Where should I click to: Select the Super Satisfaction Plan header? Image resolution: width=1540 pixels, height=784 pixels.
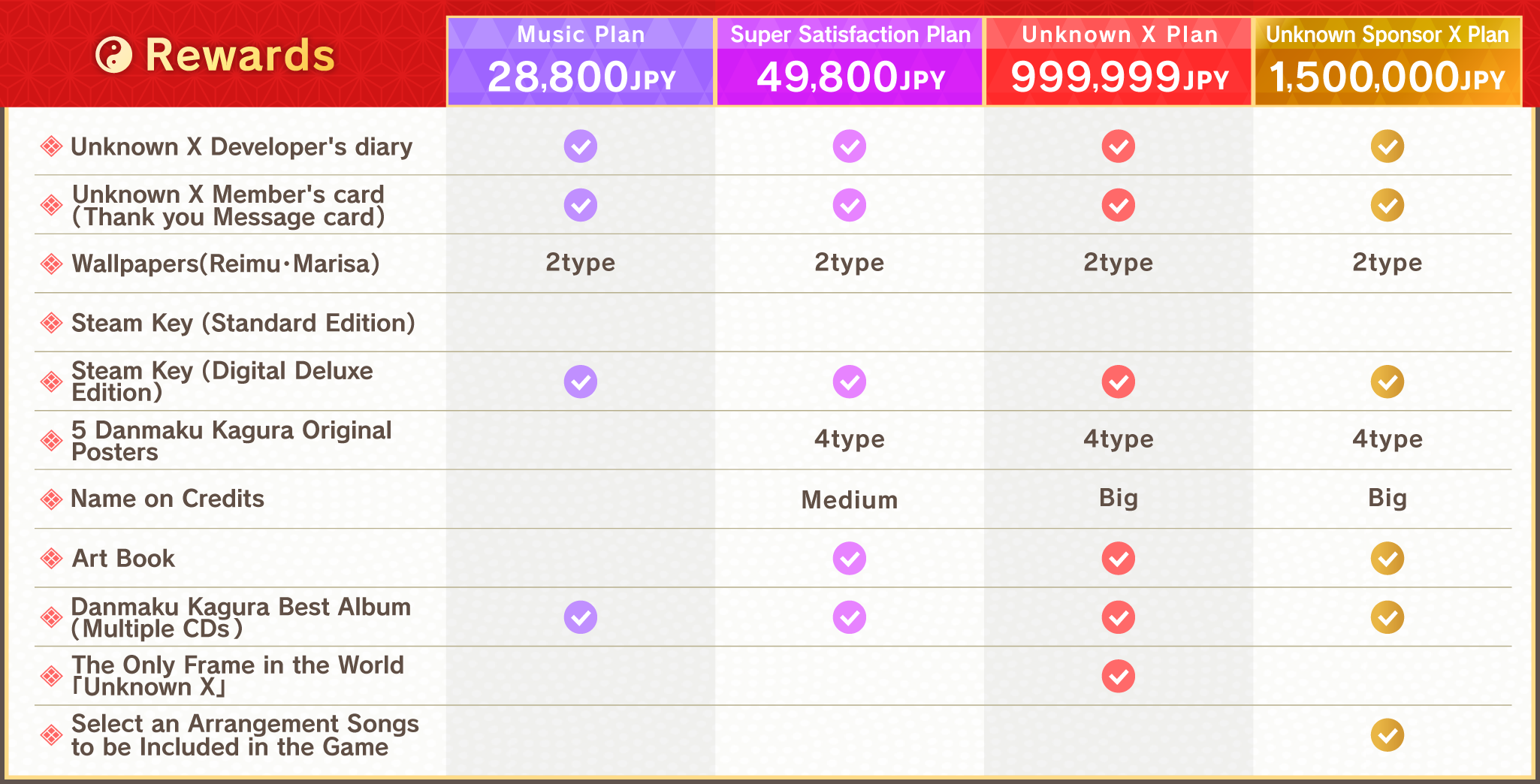[x=850, y=62]
